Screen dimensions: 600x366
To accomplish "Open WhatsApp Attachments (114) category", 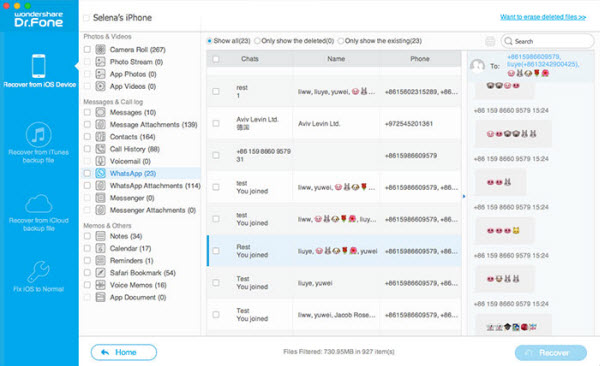I will point(155,186).
